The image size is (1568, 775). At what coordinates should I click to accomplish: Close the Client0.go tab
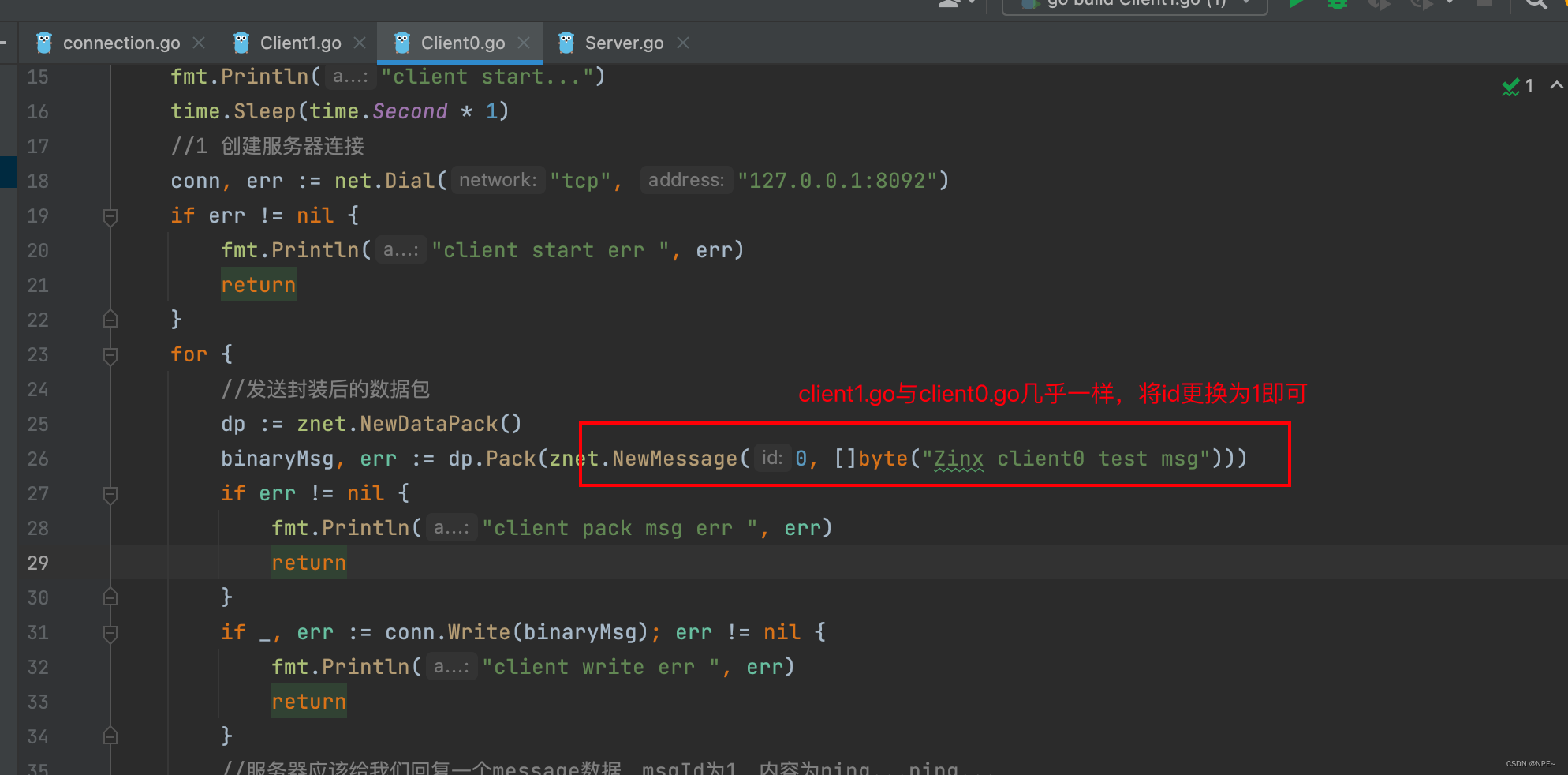coord(524,43)
